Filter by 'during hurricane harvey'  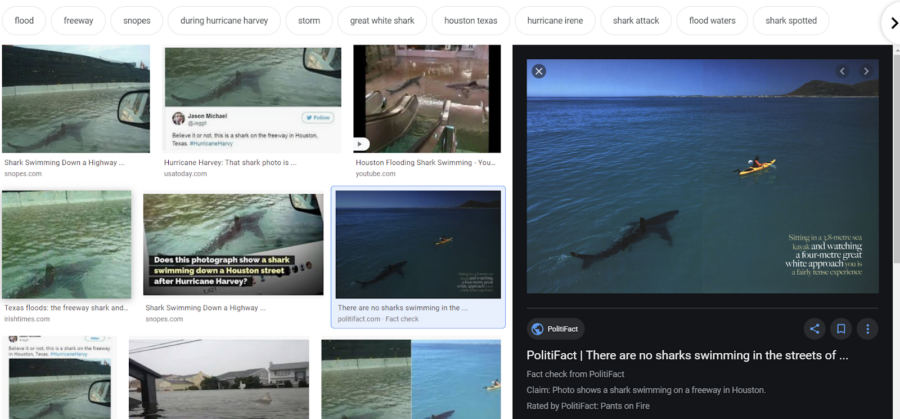(x=224, y=21)
